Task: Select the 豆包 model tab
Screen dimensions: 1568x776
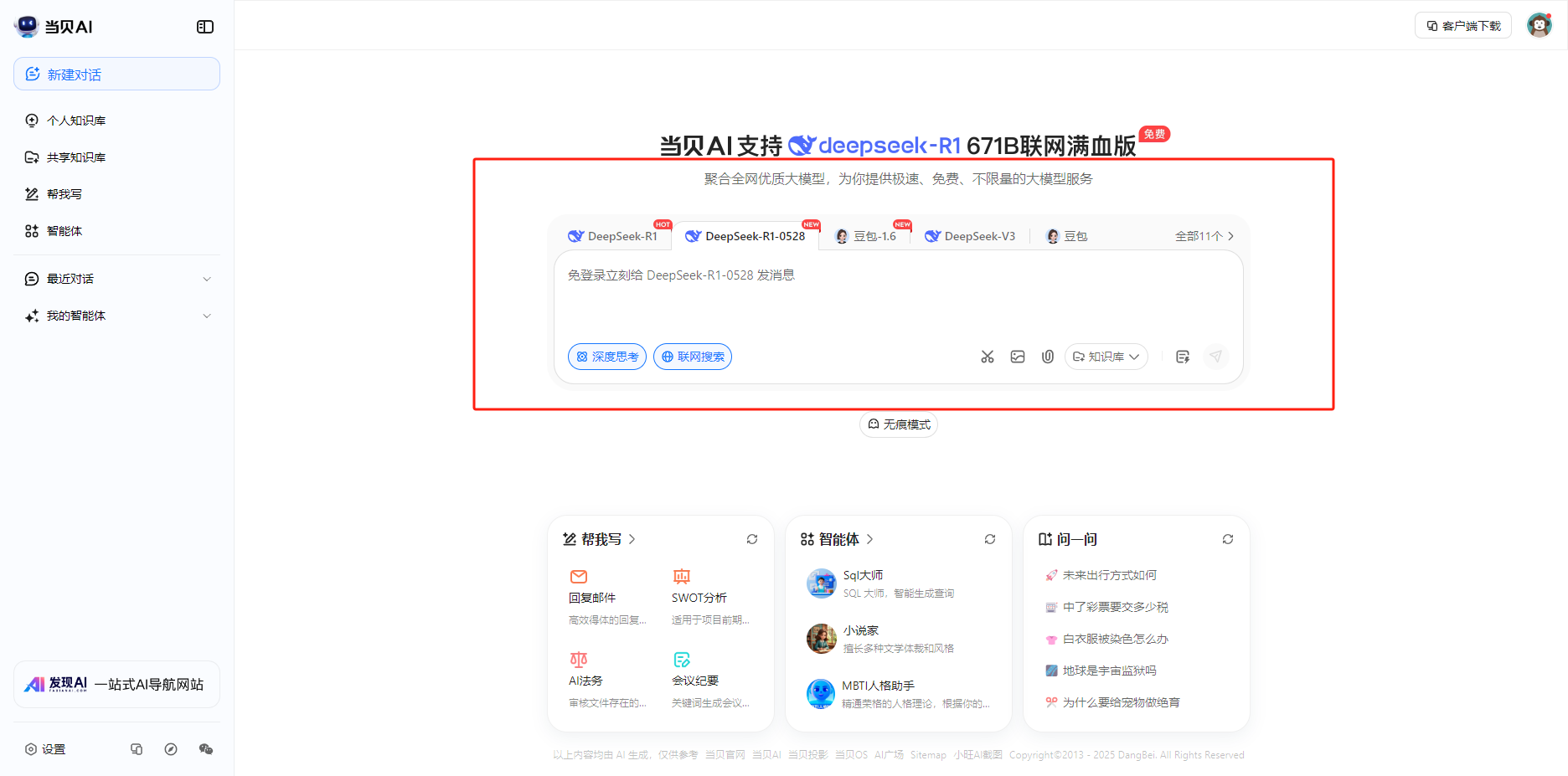Action: pos(1067,236)
